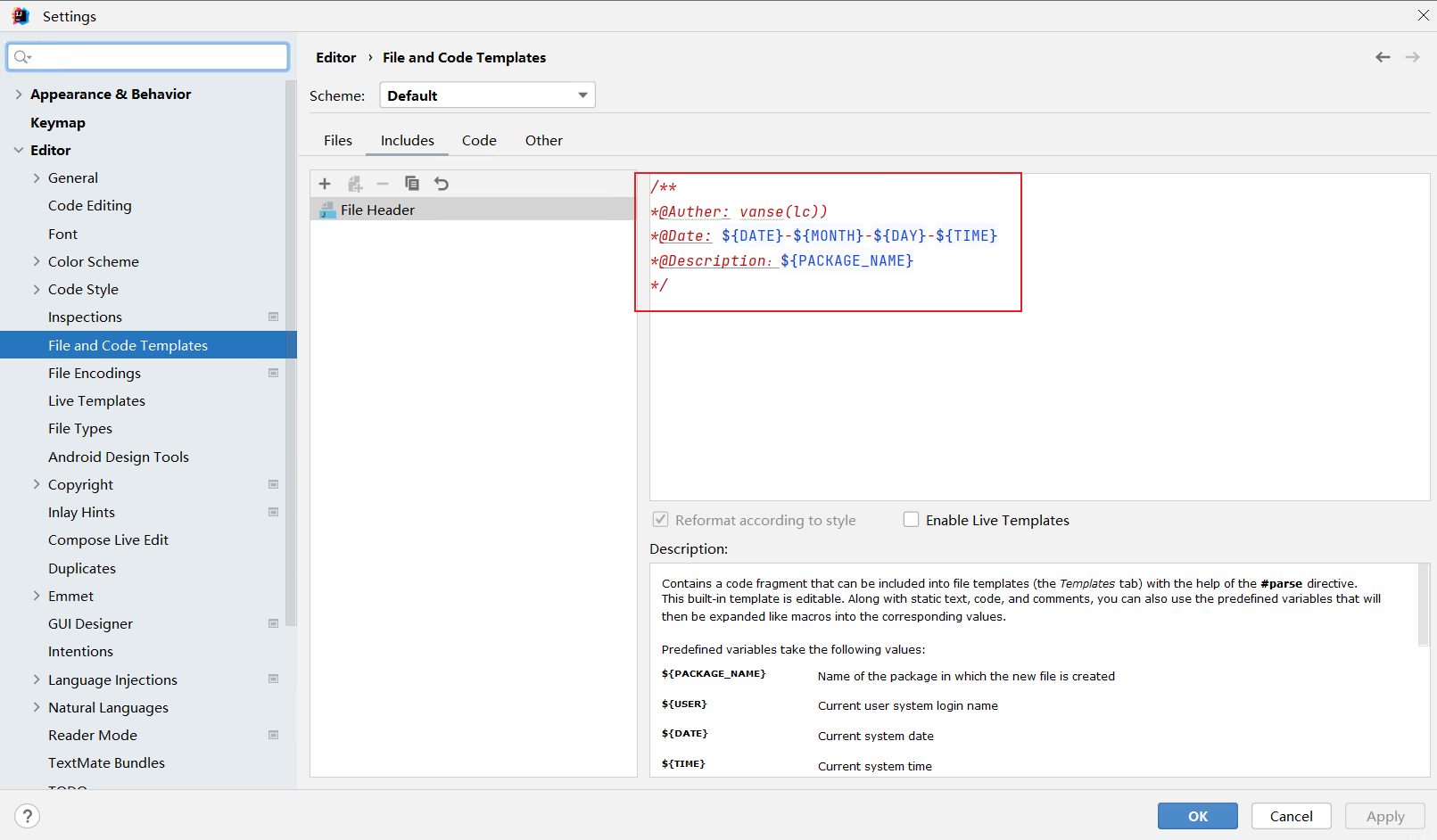Expand the General node

click(37, 177)
